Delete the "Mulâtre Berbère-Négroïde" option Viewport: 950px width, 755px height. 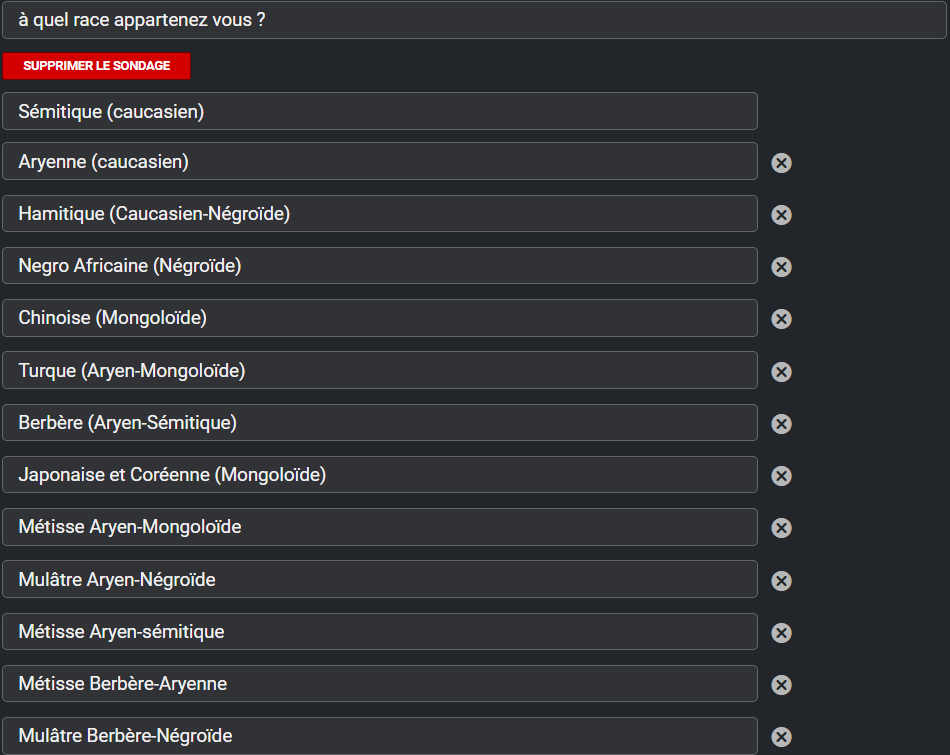coord(782,737)
